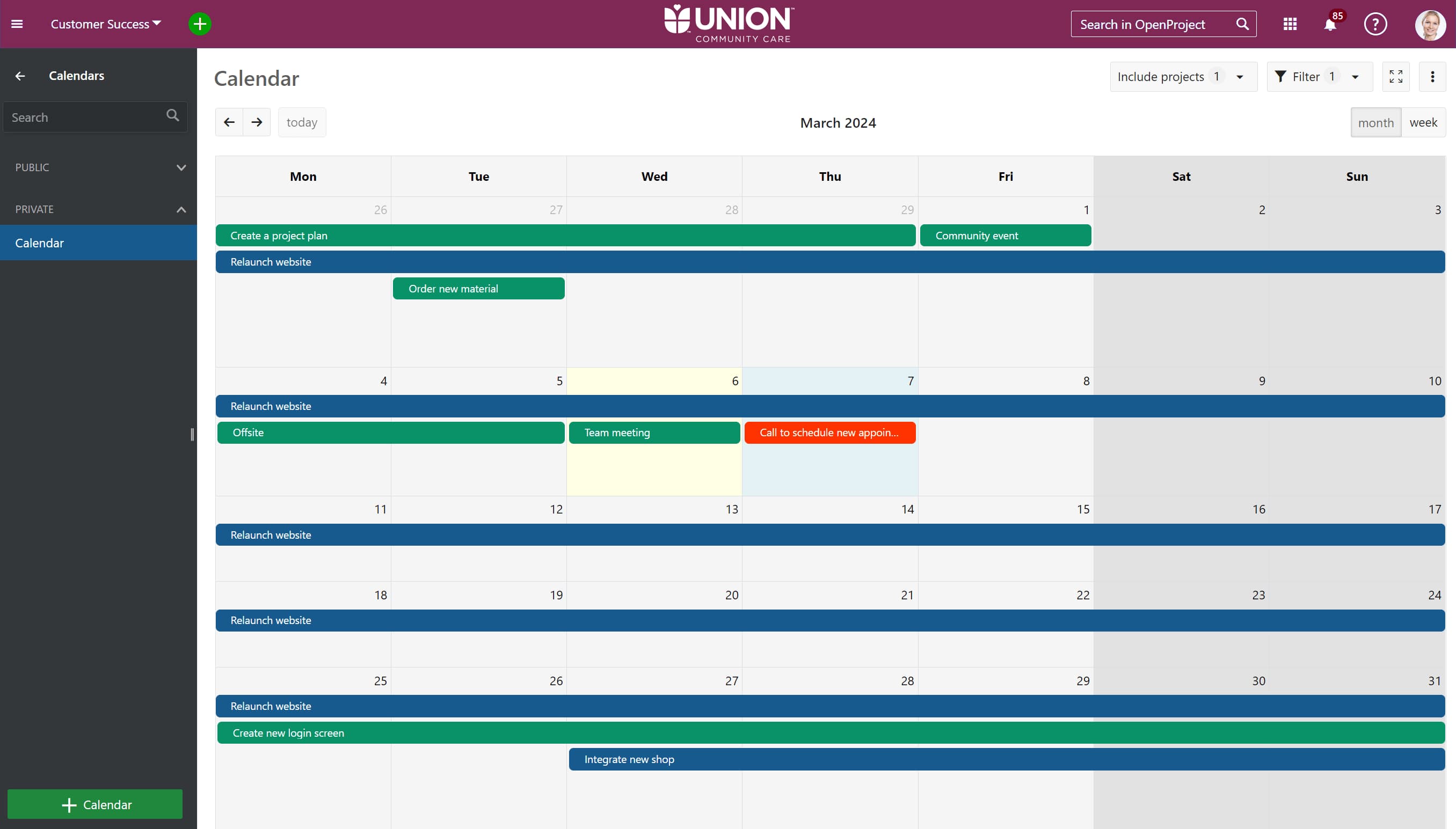Open the user avatar menu

coord(1430,25)
